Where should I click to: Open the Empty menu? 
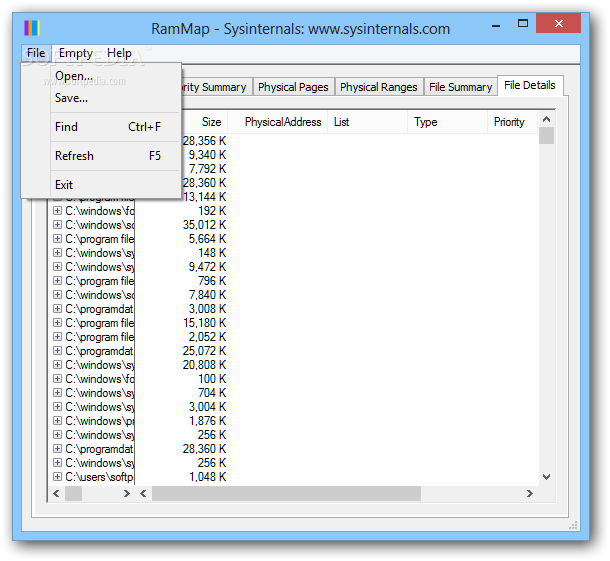[x=76, y=53]
